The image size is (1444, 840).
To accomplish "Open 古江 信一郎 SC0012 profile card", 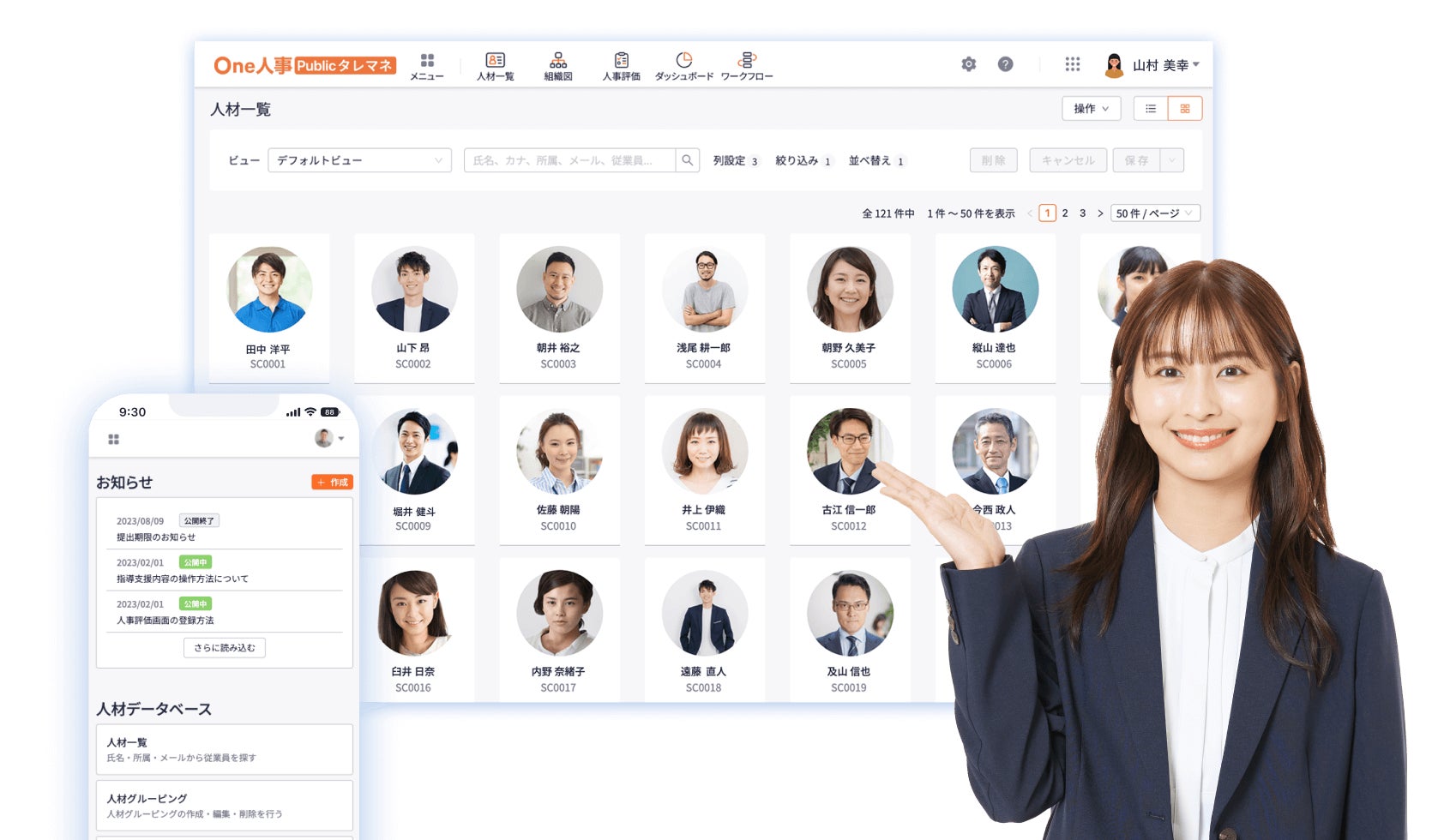I will (850, 470).
